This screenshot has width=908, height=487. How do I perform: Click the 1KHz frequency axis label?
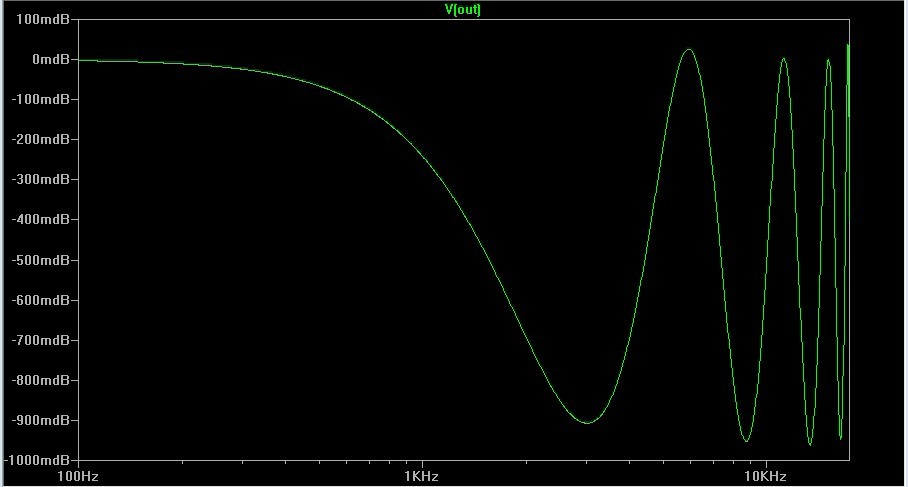[422, 476]
